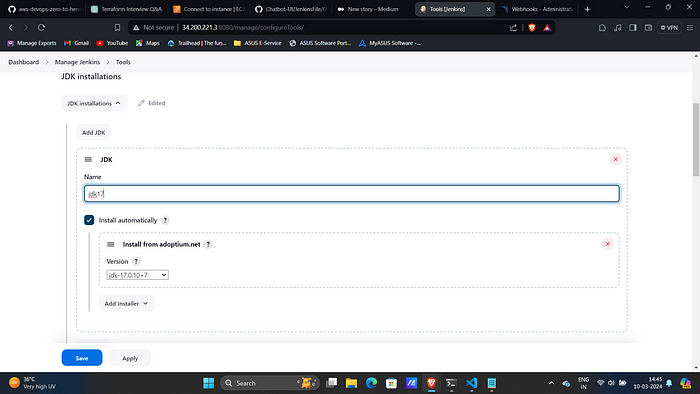This screenshot has height=394, width=700.
Task: Click the page vertical scrollbar thumb
Action: click(x=696, y=139)
